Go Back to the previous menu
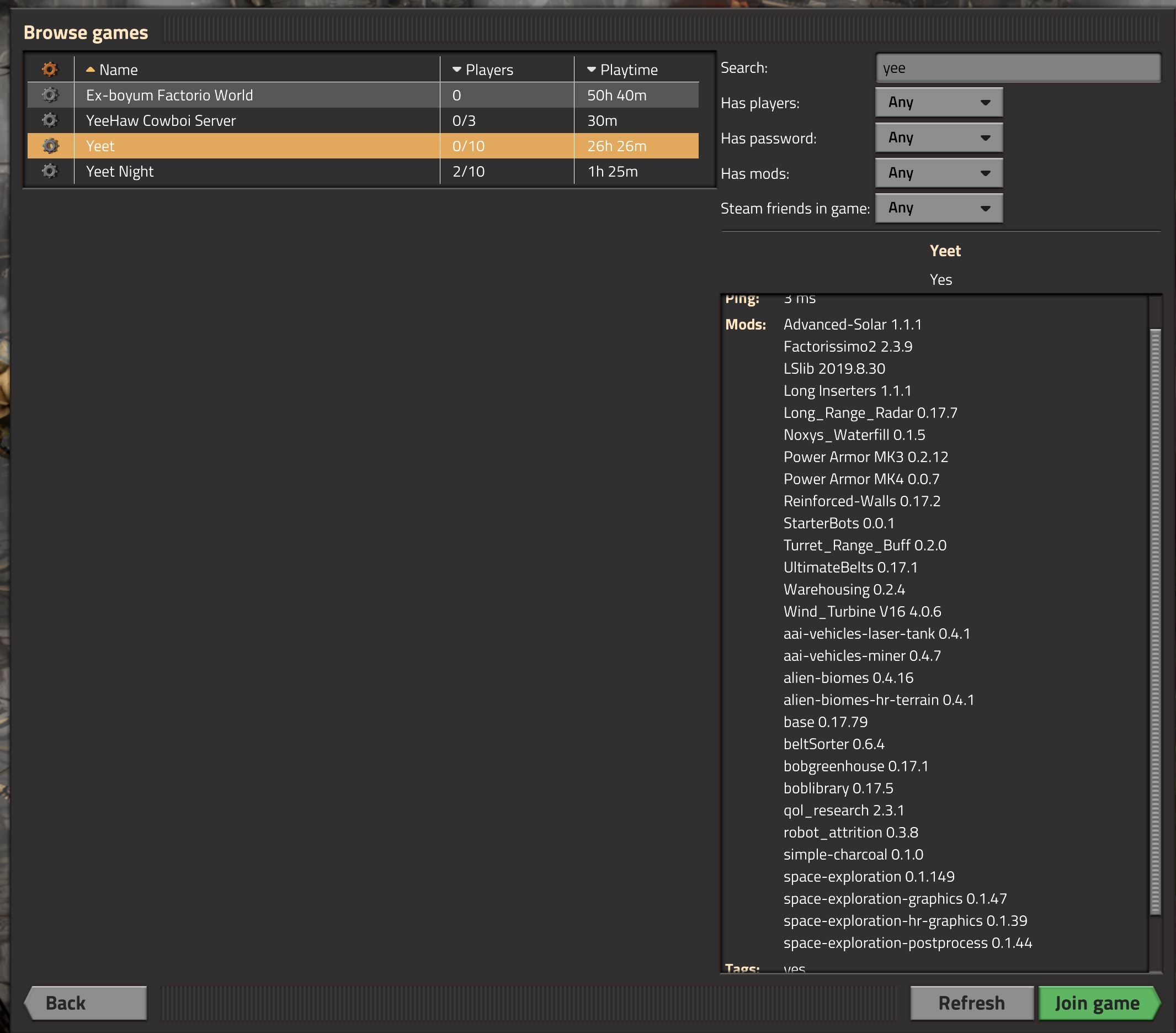 [86, 1003]
